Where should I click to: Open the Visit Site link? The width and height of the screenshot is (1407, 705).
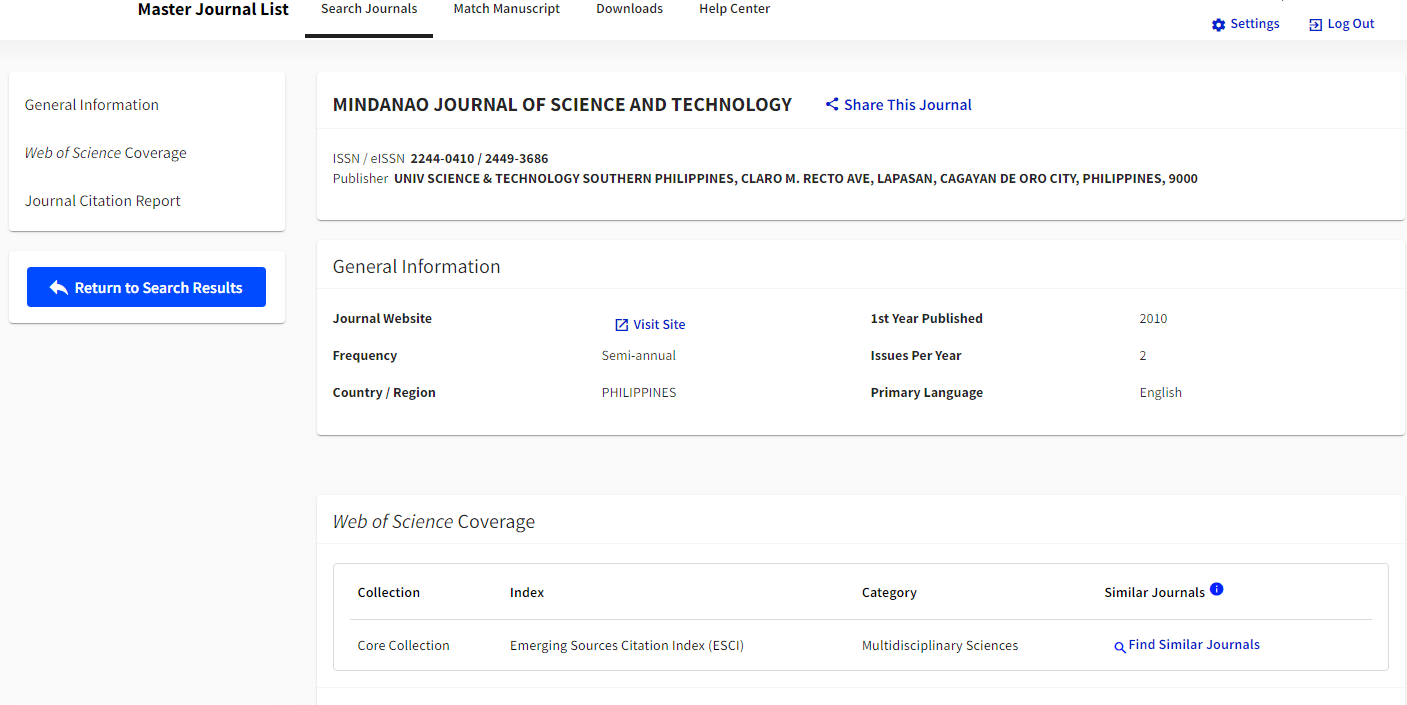tap(659, 325)
